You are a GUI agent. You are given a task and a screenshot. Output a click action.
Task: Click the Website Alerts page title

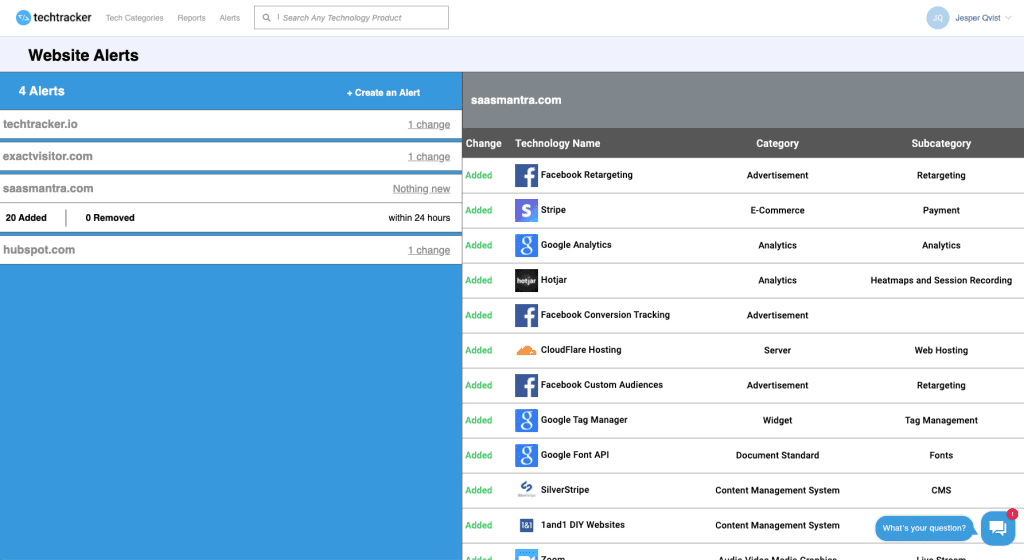[84, 55]
